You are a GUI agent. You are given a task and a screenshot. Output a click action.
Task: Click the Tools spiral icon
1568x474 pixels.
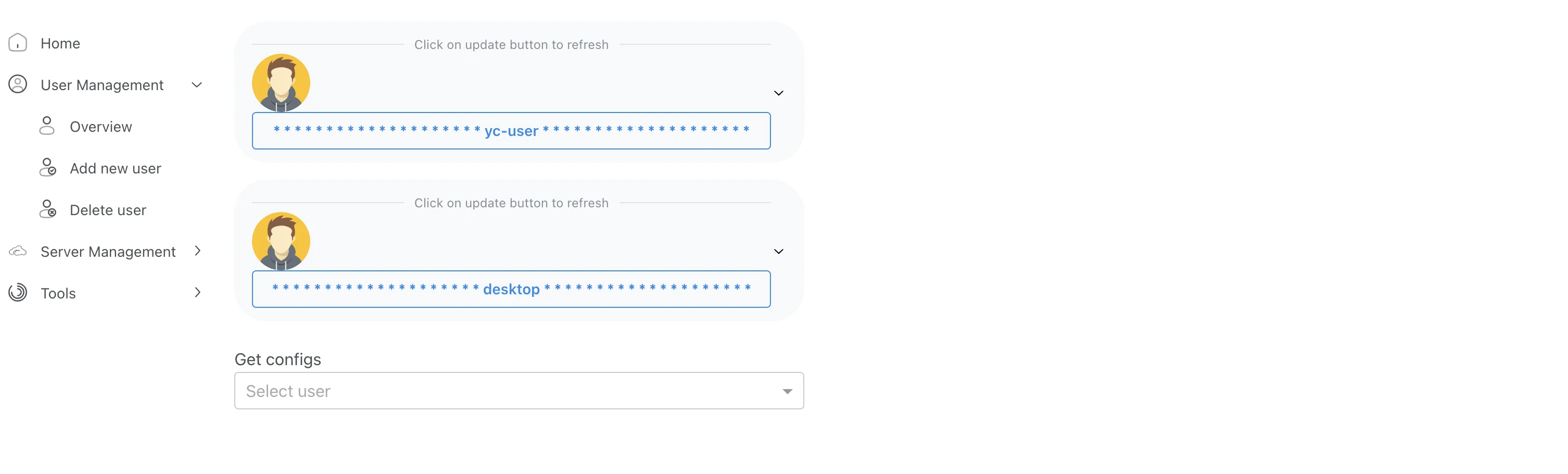pyautogui.click(x=18, y=292)
